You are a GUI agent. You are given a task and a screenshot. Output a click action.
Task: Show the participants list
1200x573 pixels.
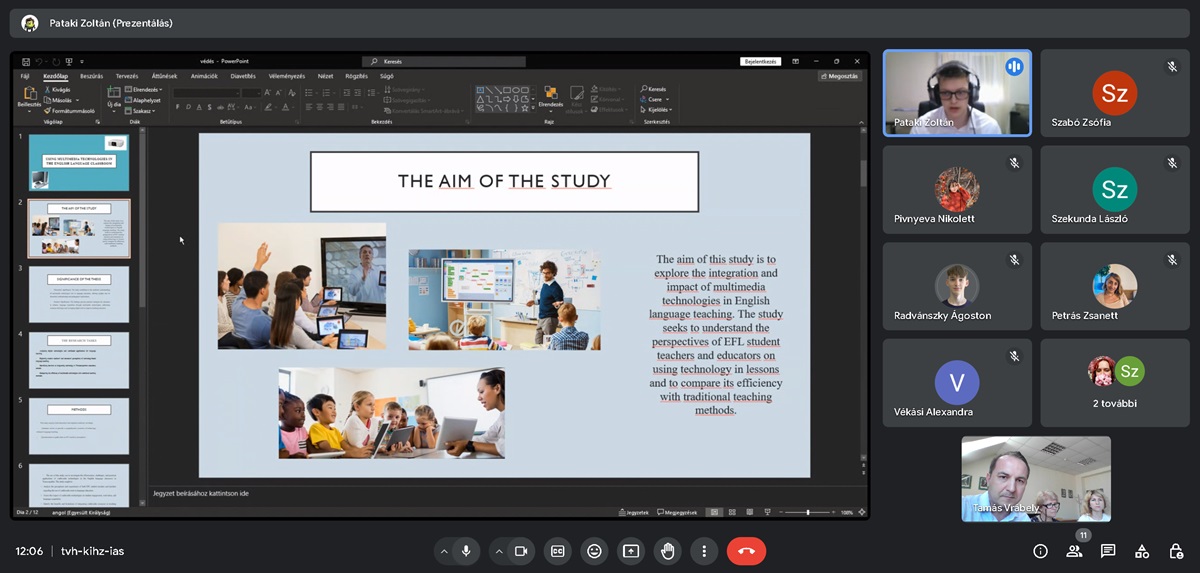point(1075,552)
